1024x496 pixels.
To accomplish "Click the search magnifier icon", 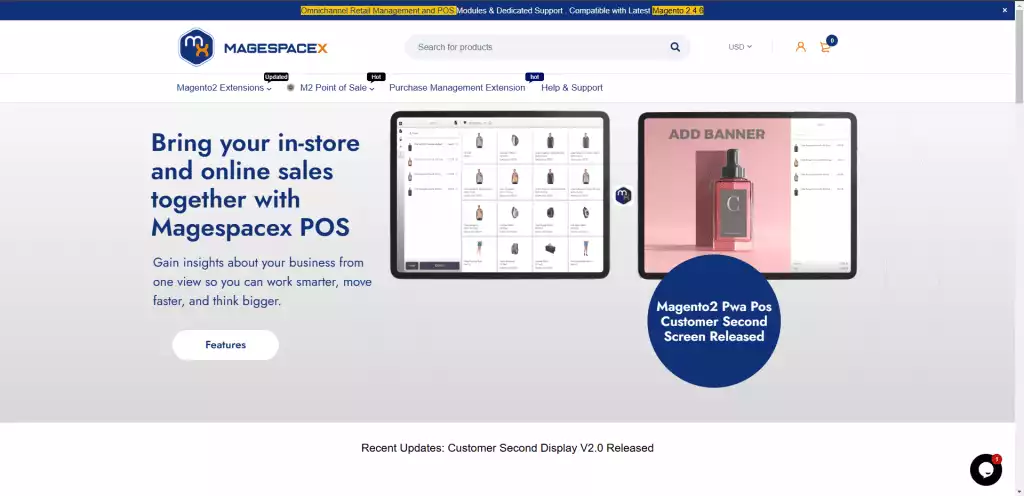I will (675, 47).
